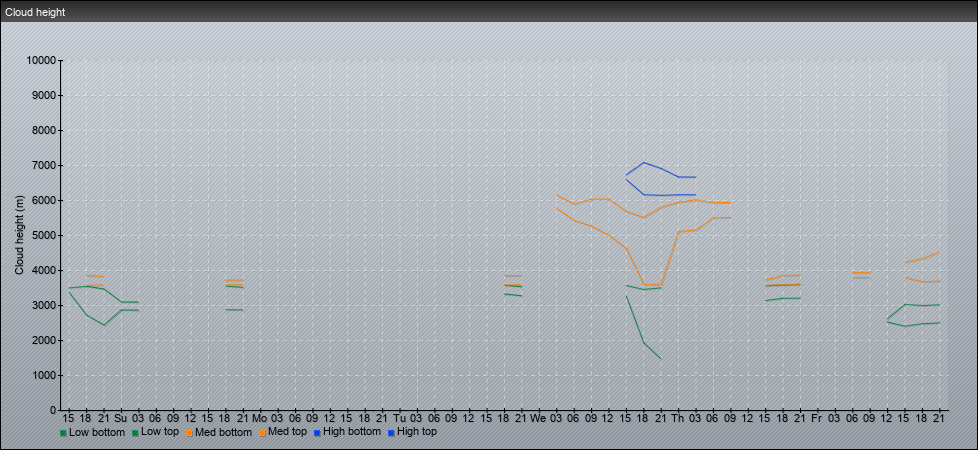This screenshot has height=450, width=978.
Task: Click the Su day label on x-axis
Action: pos(121,418)
